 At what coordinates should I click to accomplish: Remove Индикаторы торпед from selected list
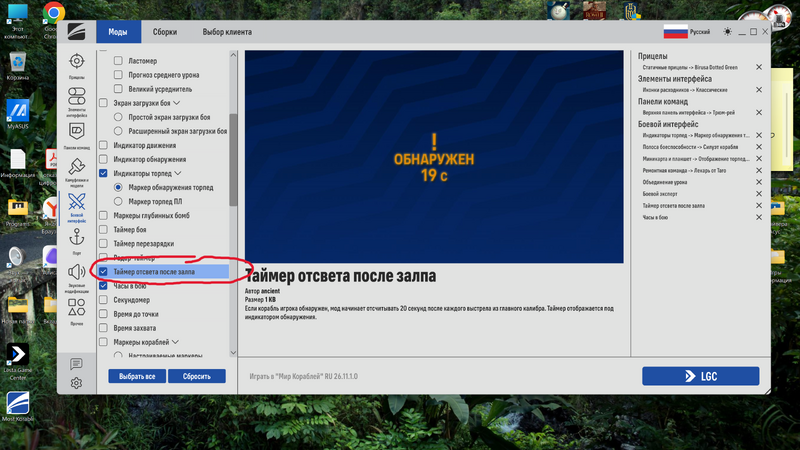coord(759,135)
